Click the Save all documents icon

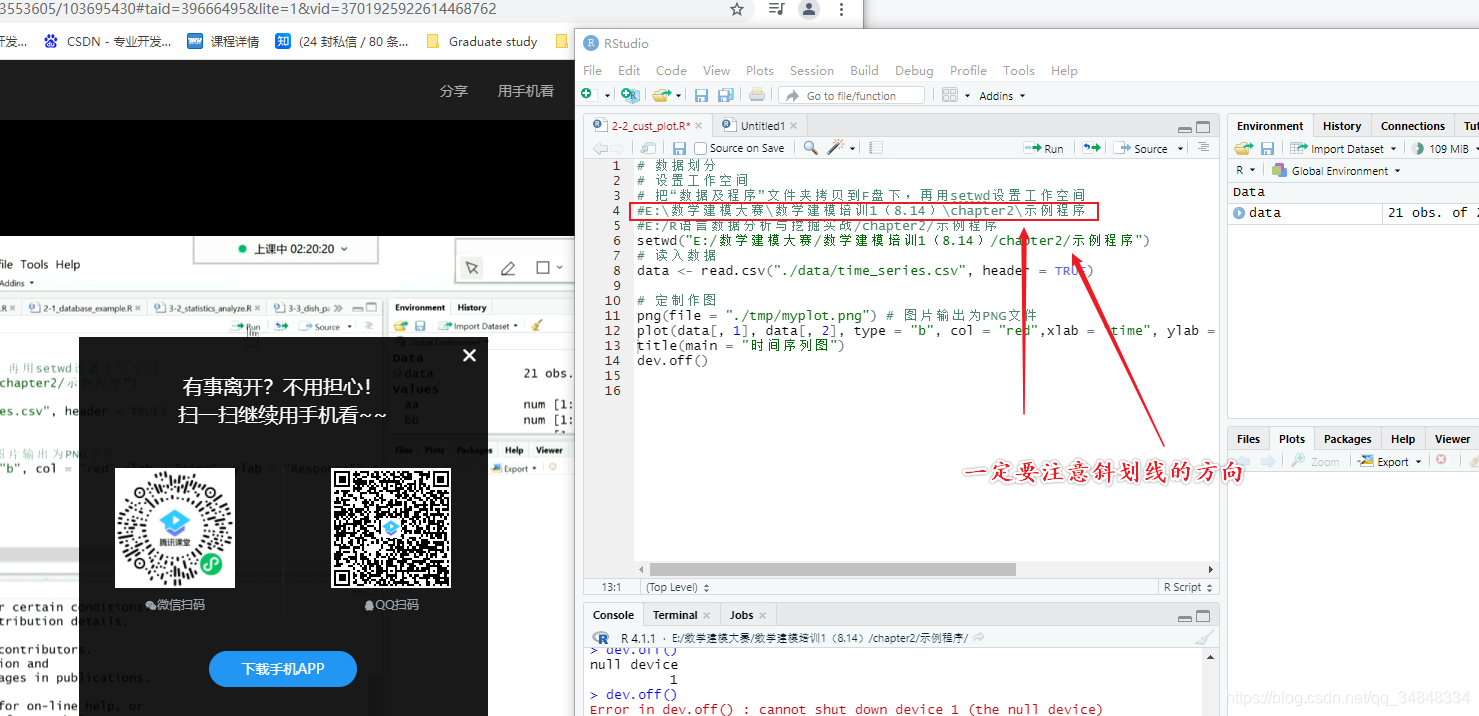coord(725,95)
